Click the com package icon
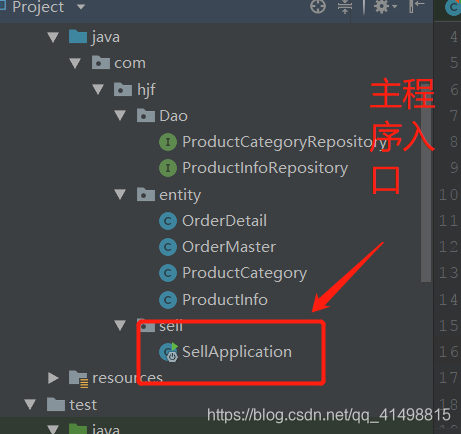This screenshot has width=461, height=434. click(x=101, y=63)
